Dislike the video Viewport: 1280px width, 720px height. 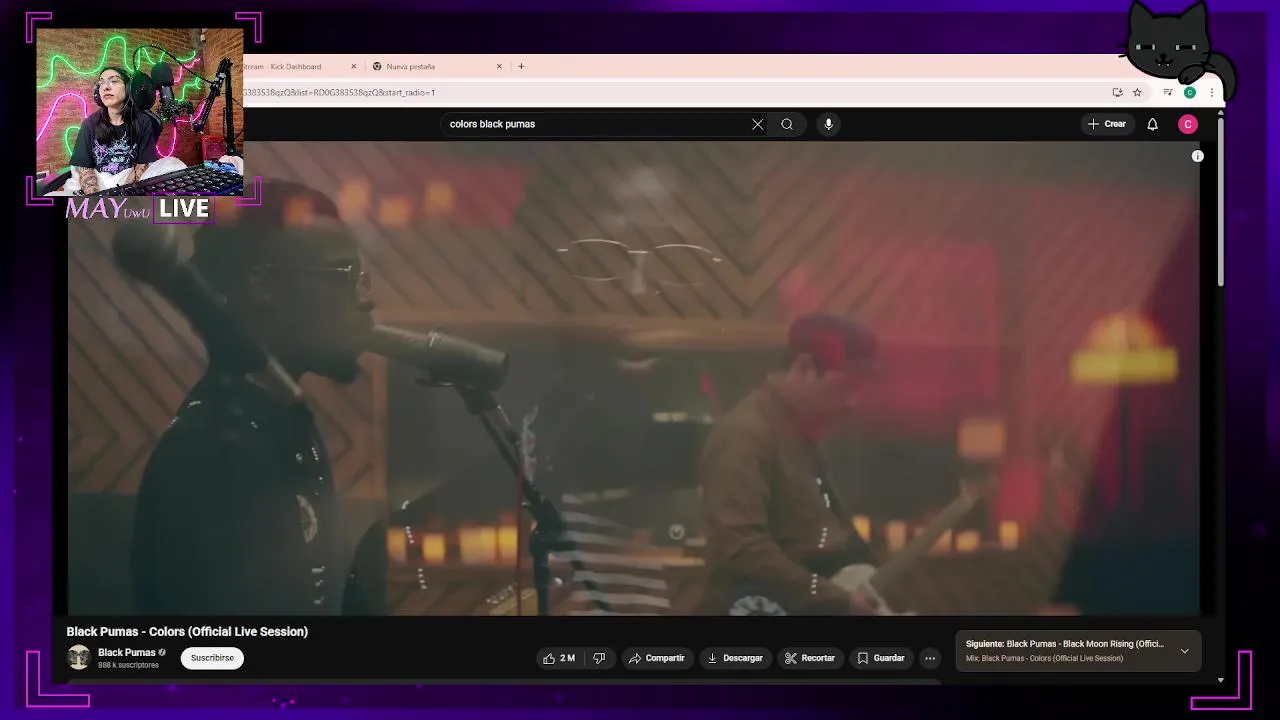coord(599,658)
